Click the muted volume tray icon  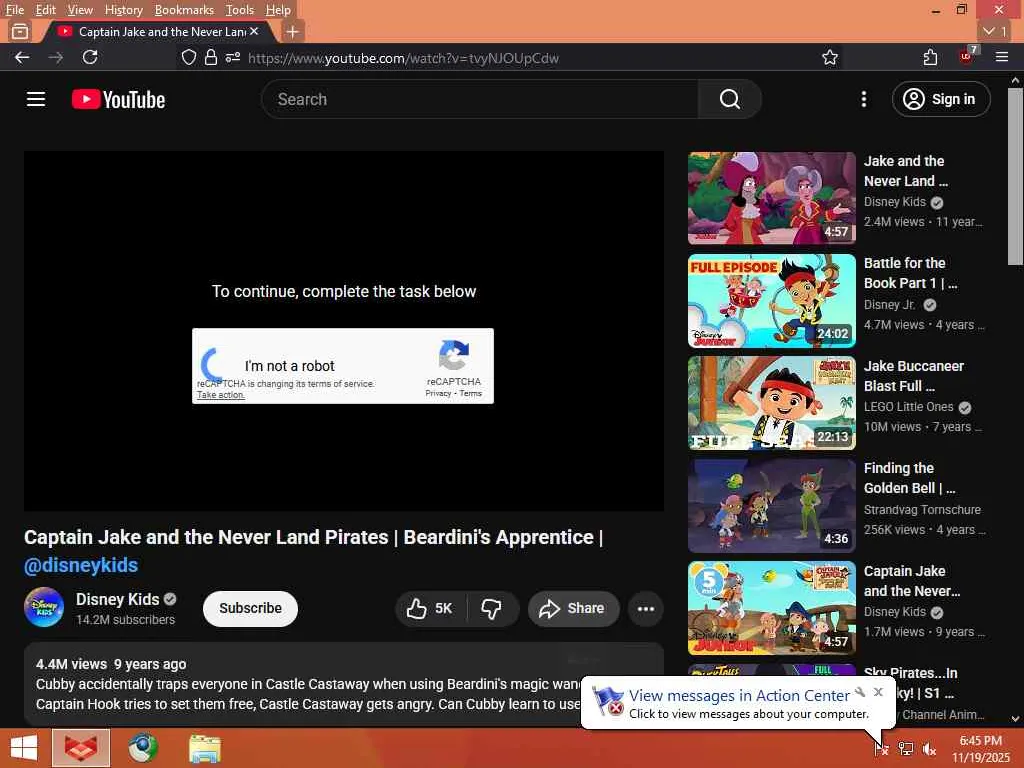pyautogui.click(x=929, y=749)
